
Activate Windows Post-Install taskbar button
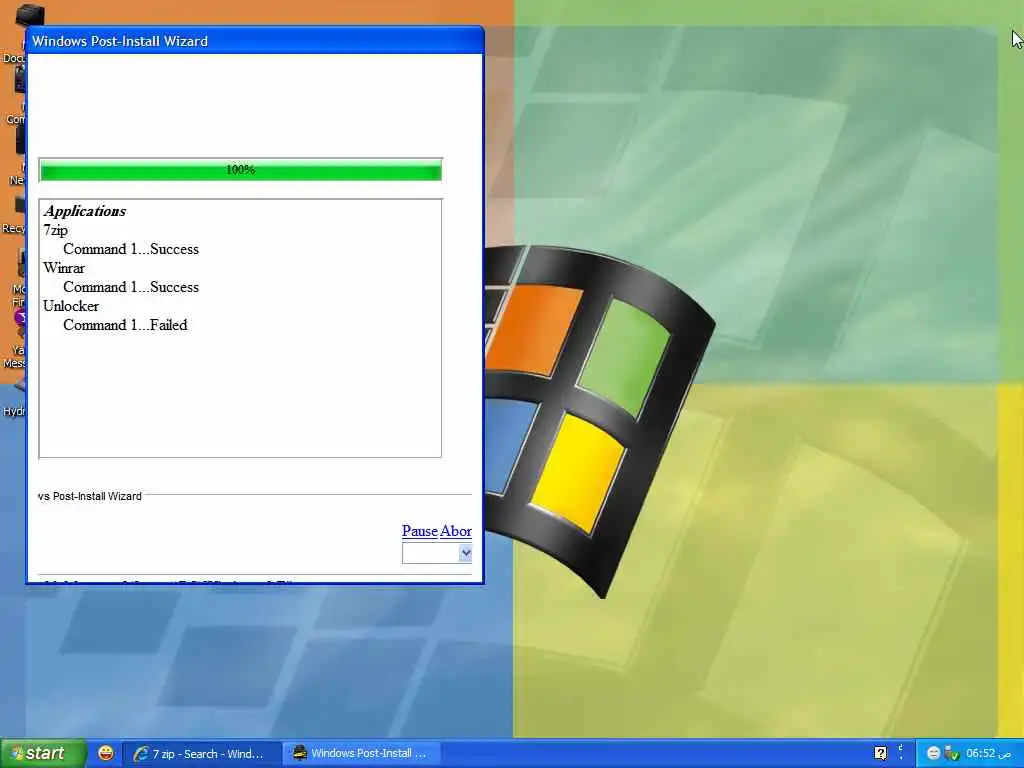[363, 754]
